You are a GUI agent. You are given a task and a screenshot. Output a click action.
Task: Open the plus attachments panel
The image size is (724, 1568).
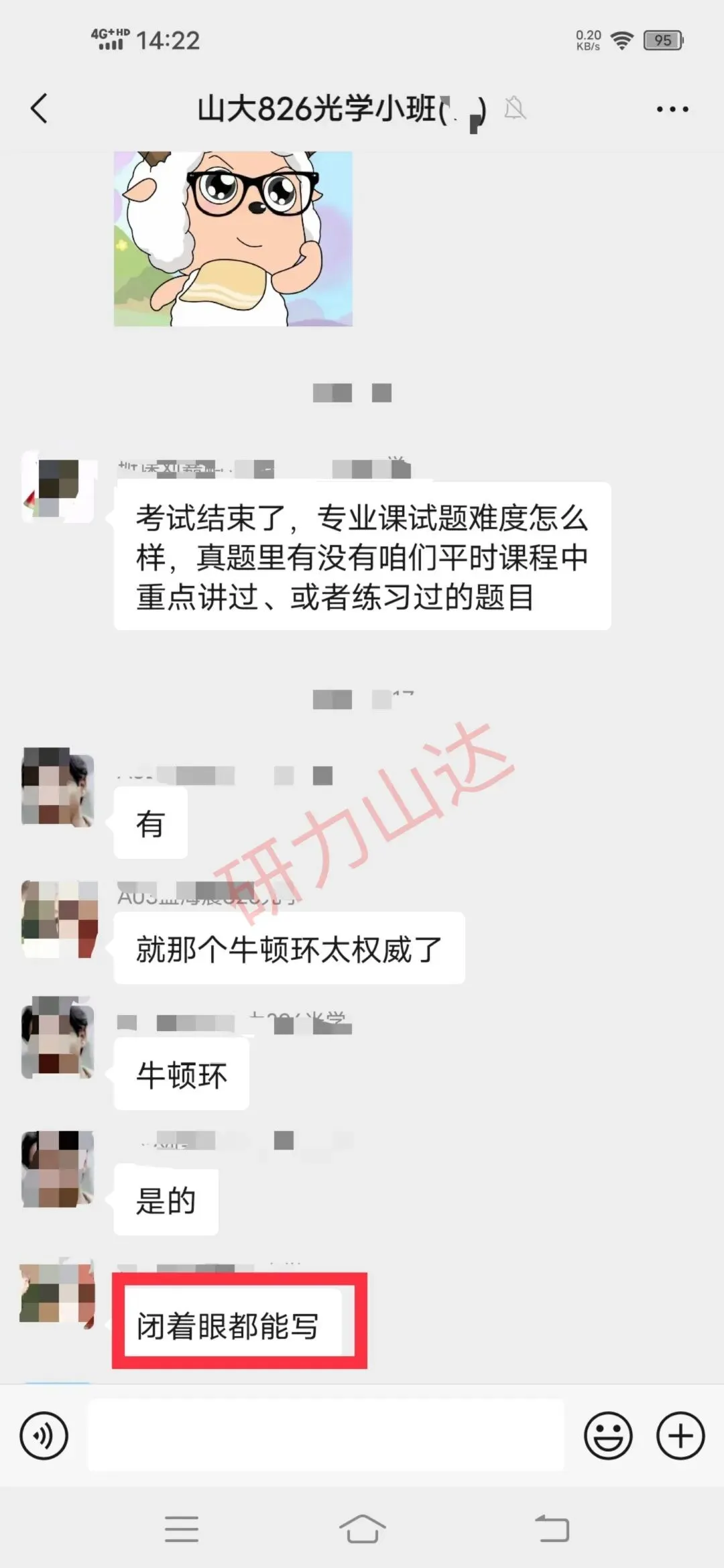coord(680,1436)
